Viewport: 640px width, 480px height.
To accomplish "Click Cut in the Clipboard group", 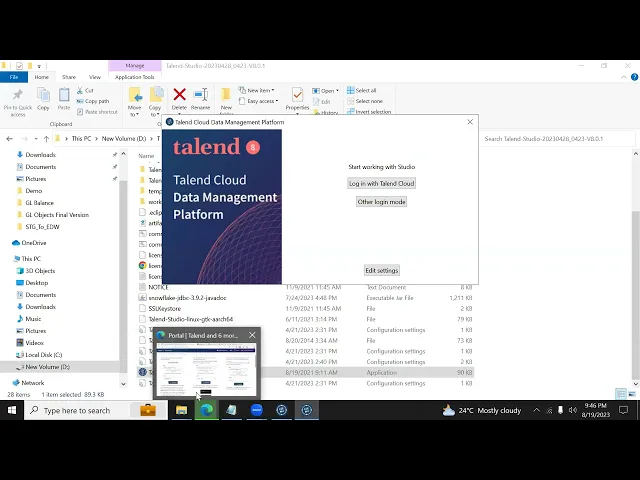I will tap(85, 90).
